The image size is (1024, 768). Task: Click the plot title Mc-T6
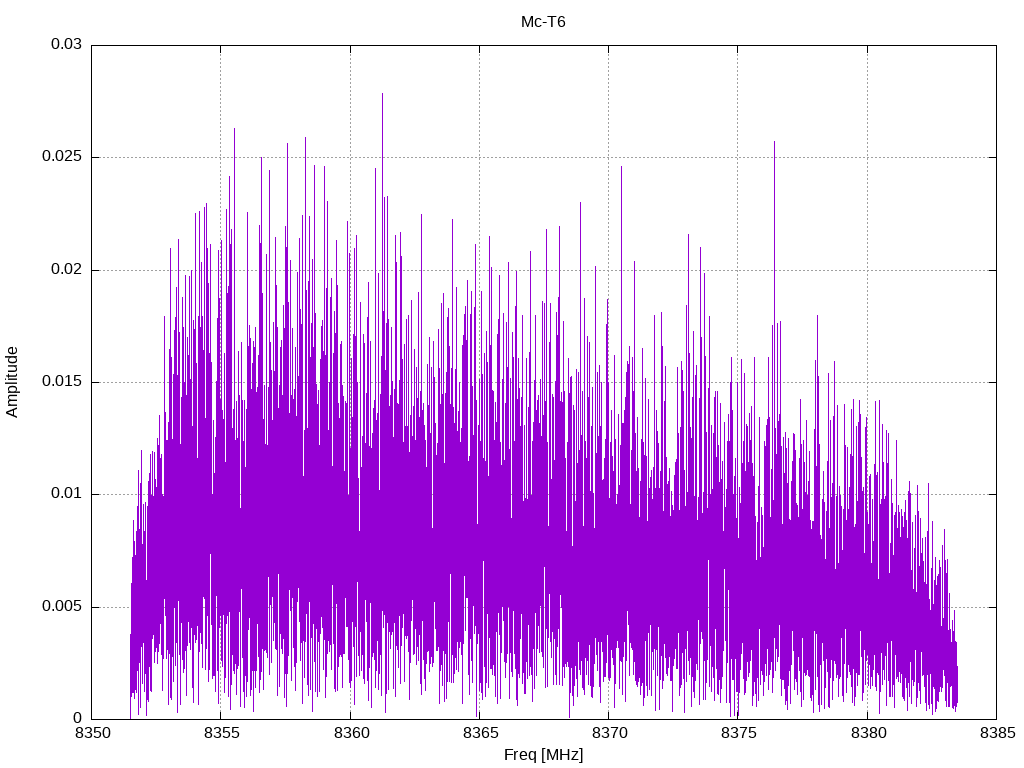pyautogui.click(x=543, y=22)
